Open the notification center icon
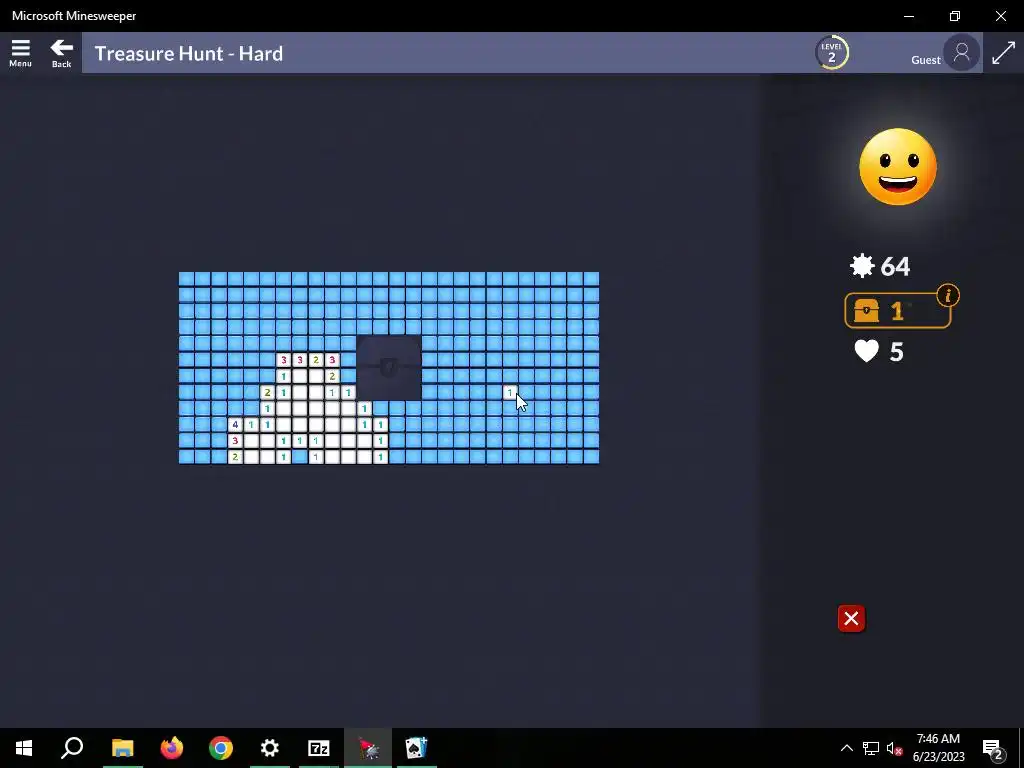 (x=993, y=748)
